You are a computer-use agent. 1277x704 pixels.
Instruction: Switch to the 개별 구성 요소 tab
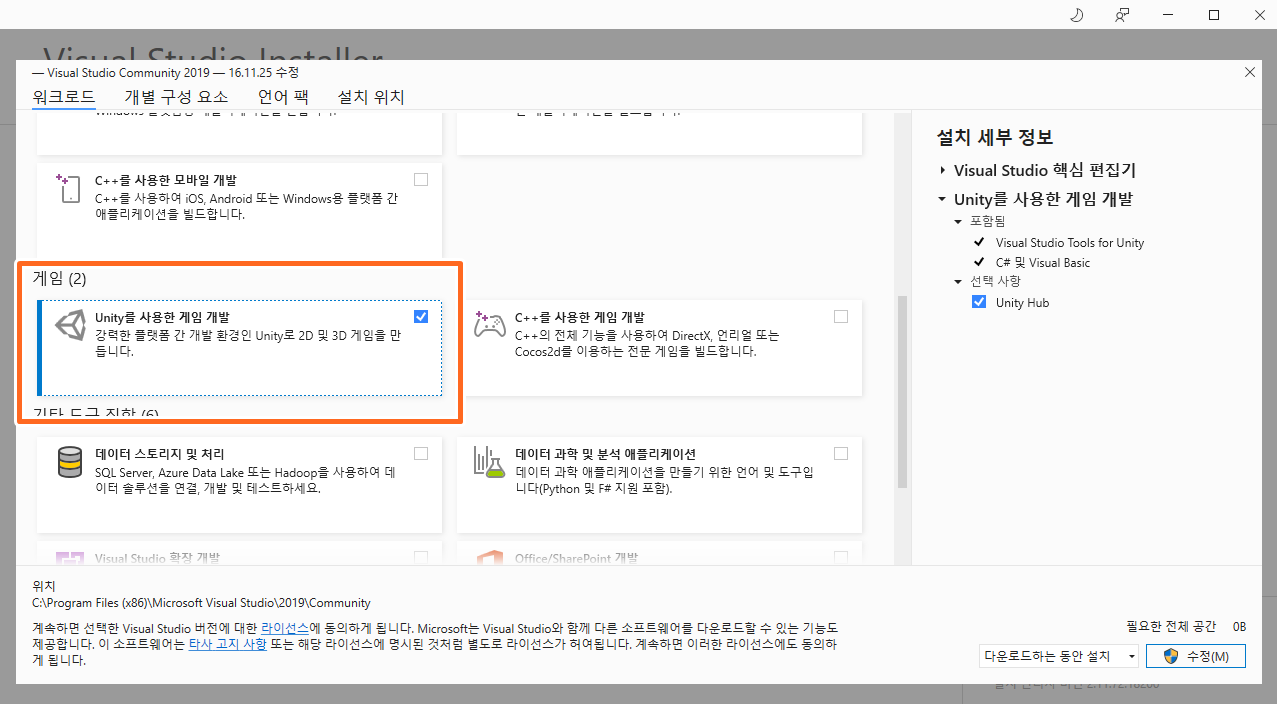pos(176,97)
